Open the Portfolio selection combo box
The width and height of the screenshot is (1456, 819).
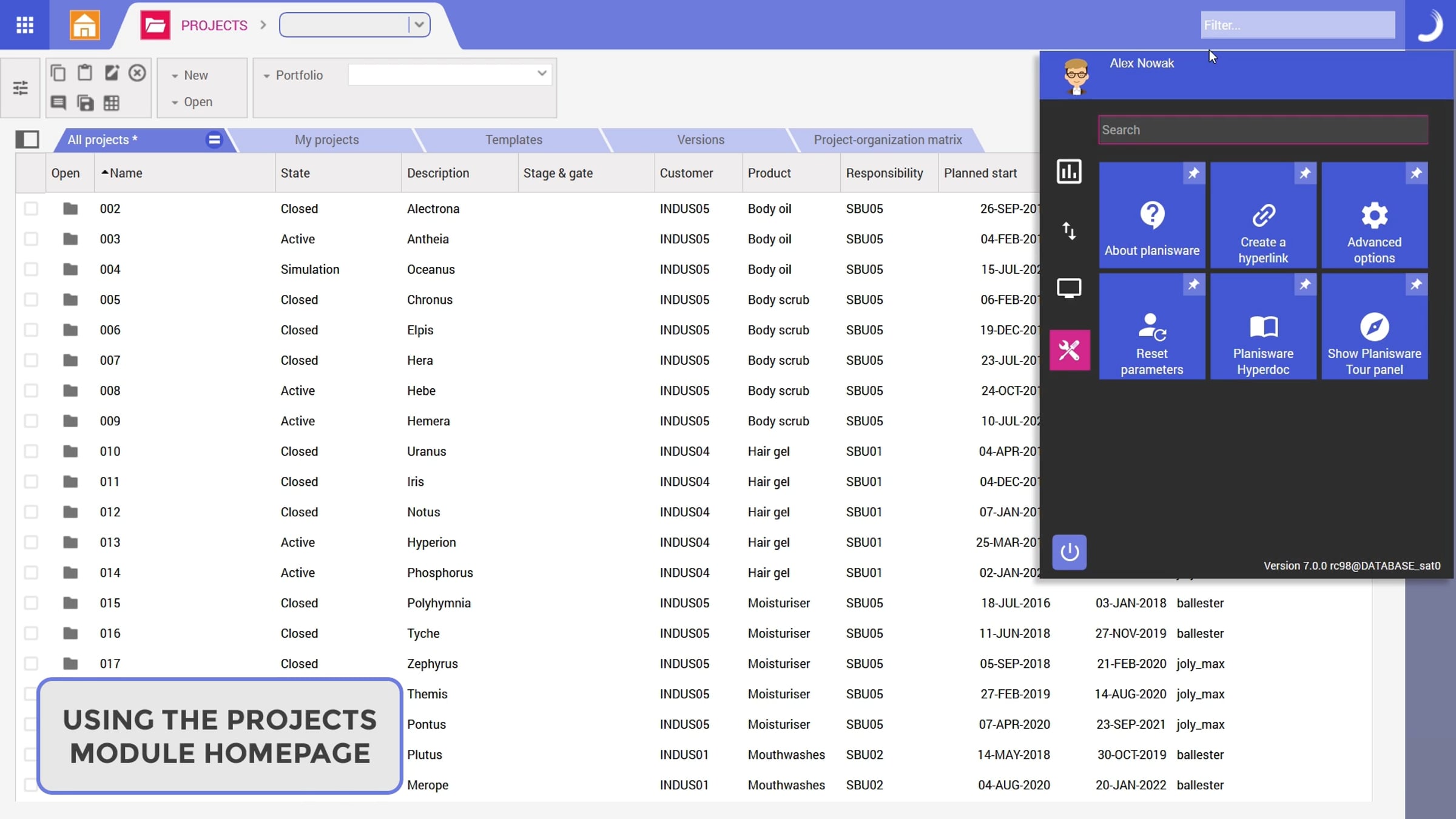pos(450,74)
